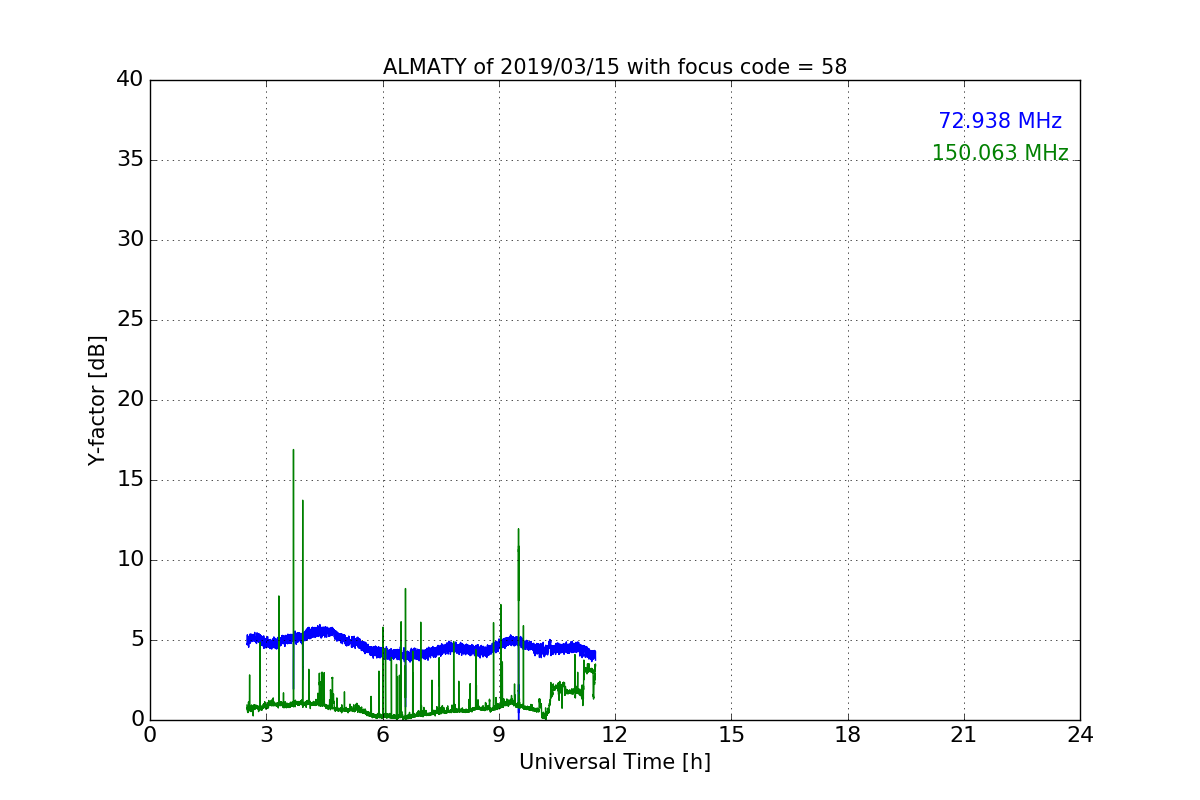Viewport: 1200px width, 800px height.
Task: Select the green 150.063 MHz legend label
Action: pyautogui.click(x=1000, y=153)
